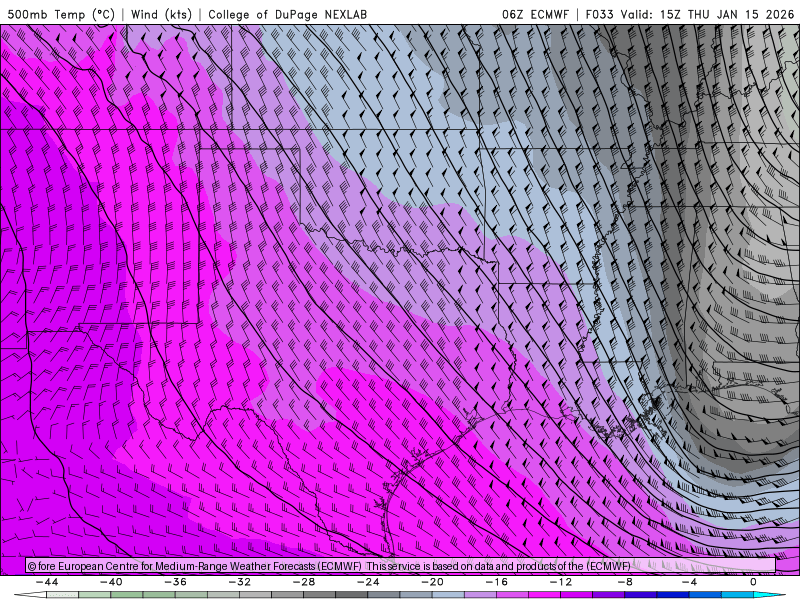Image resolution: width=800 pixels, height=600 pixels.
Task: Click the 0 colorbar scale label
Action: [753, 582]
